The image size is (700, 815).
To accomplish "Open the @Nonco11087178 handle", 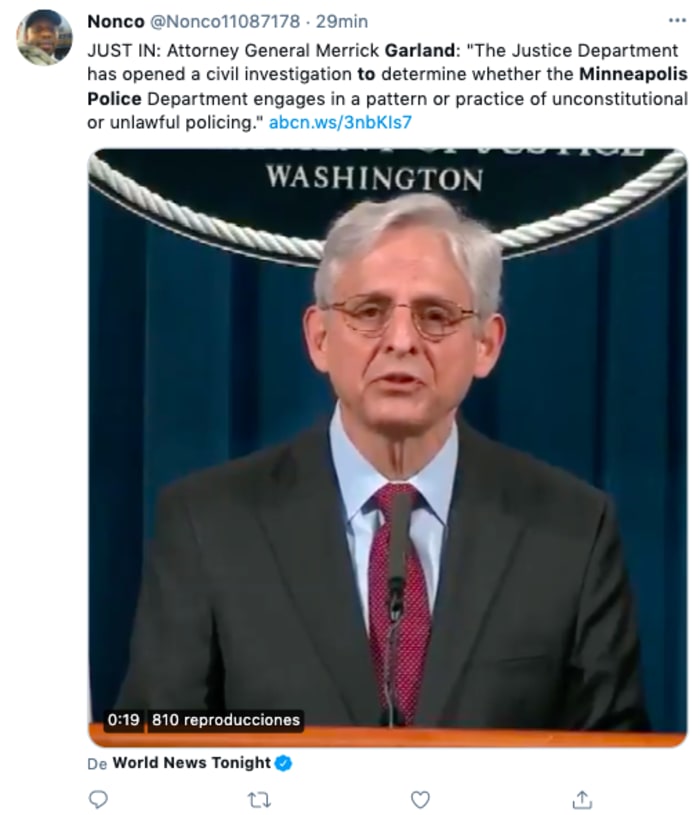I will tap(225, 21).
